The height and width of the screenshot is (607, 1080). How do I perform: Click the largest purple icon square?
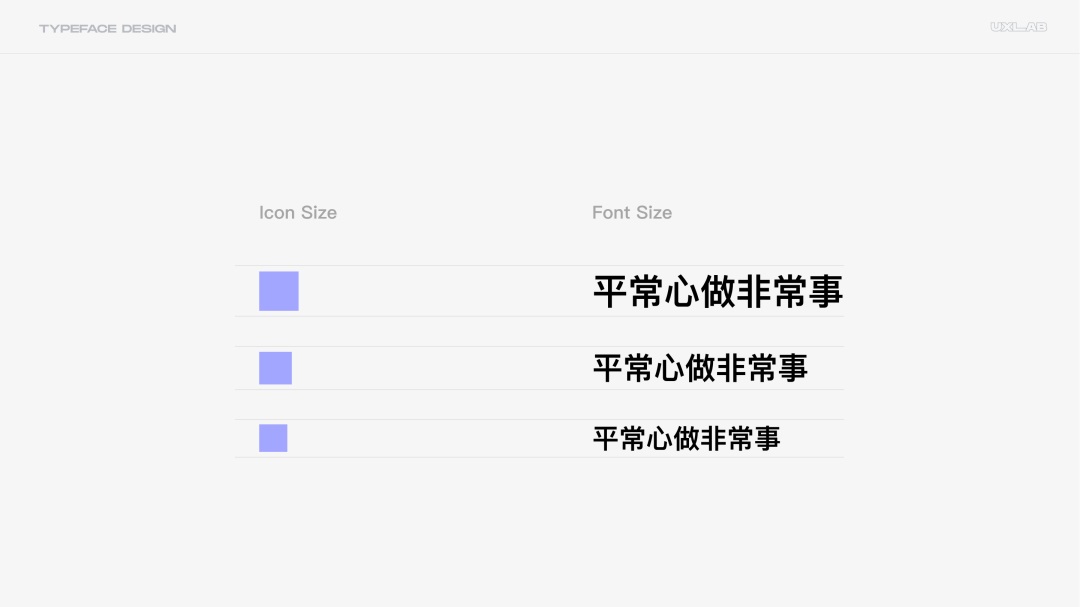point(278,291)
